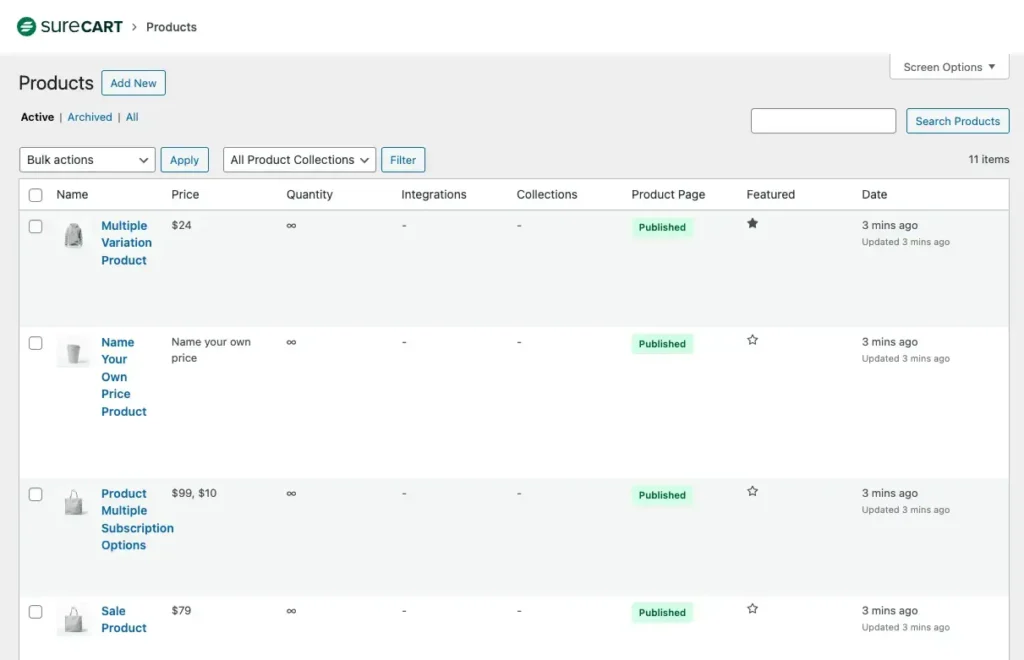Click the Add New button

point(133,83)
